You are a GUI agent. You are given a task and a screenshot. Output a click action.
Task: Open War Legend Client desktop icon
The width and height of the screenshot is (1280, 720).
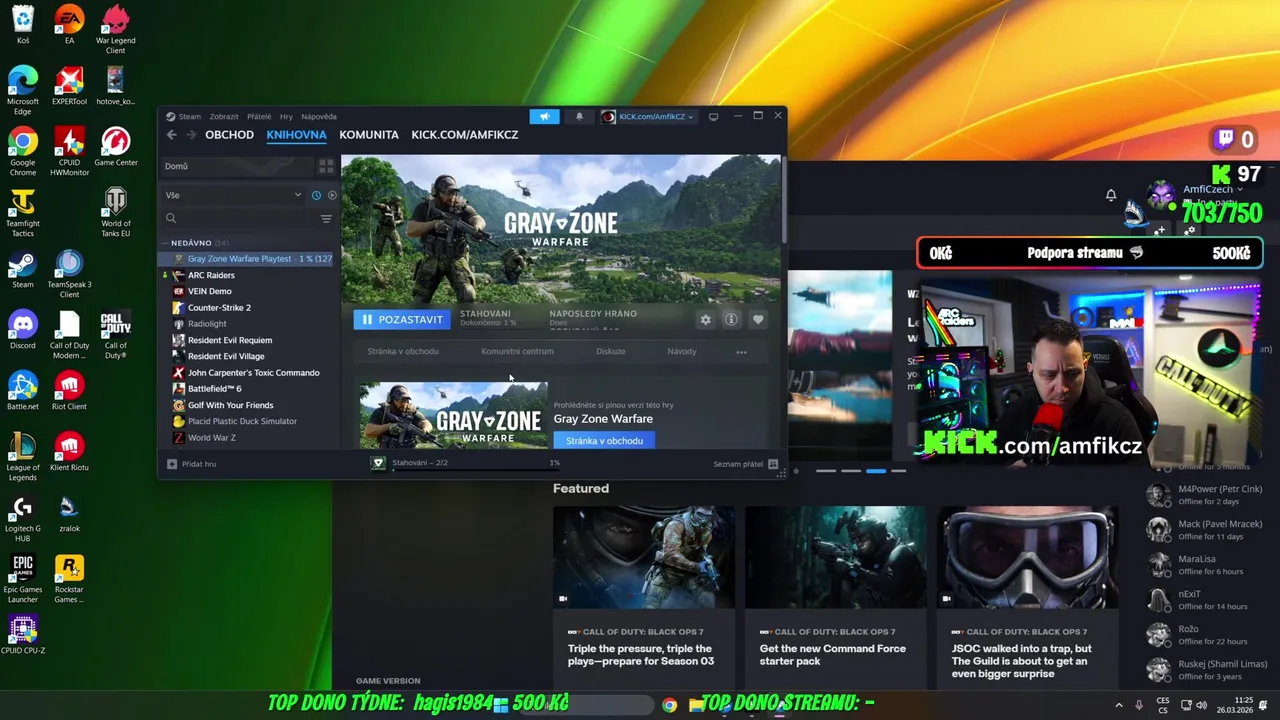(116, 30)
